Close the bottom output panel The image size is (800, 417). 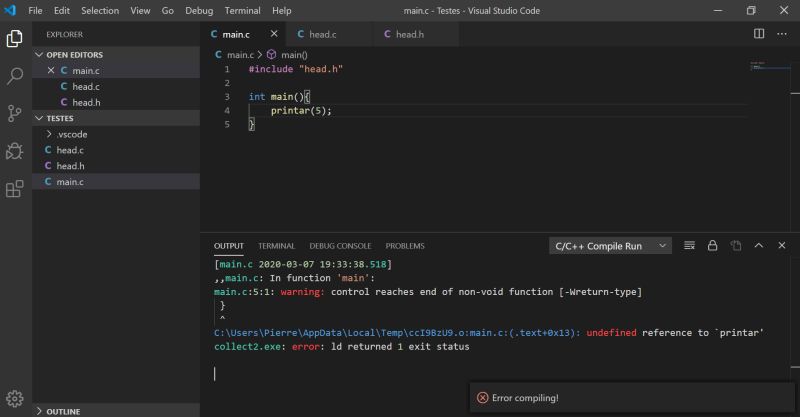(782, 246)
